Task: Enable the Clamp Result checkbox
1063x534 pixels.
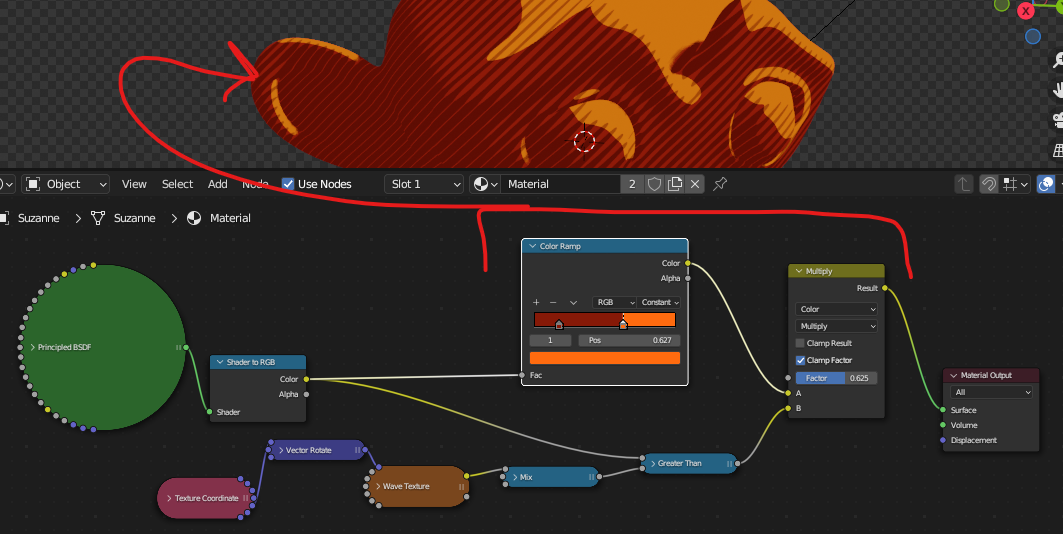Action: click(x=800, y=344)
